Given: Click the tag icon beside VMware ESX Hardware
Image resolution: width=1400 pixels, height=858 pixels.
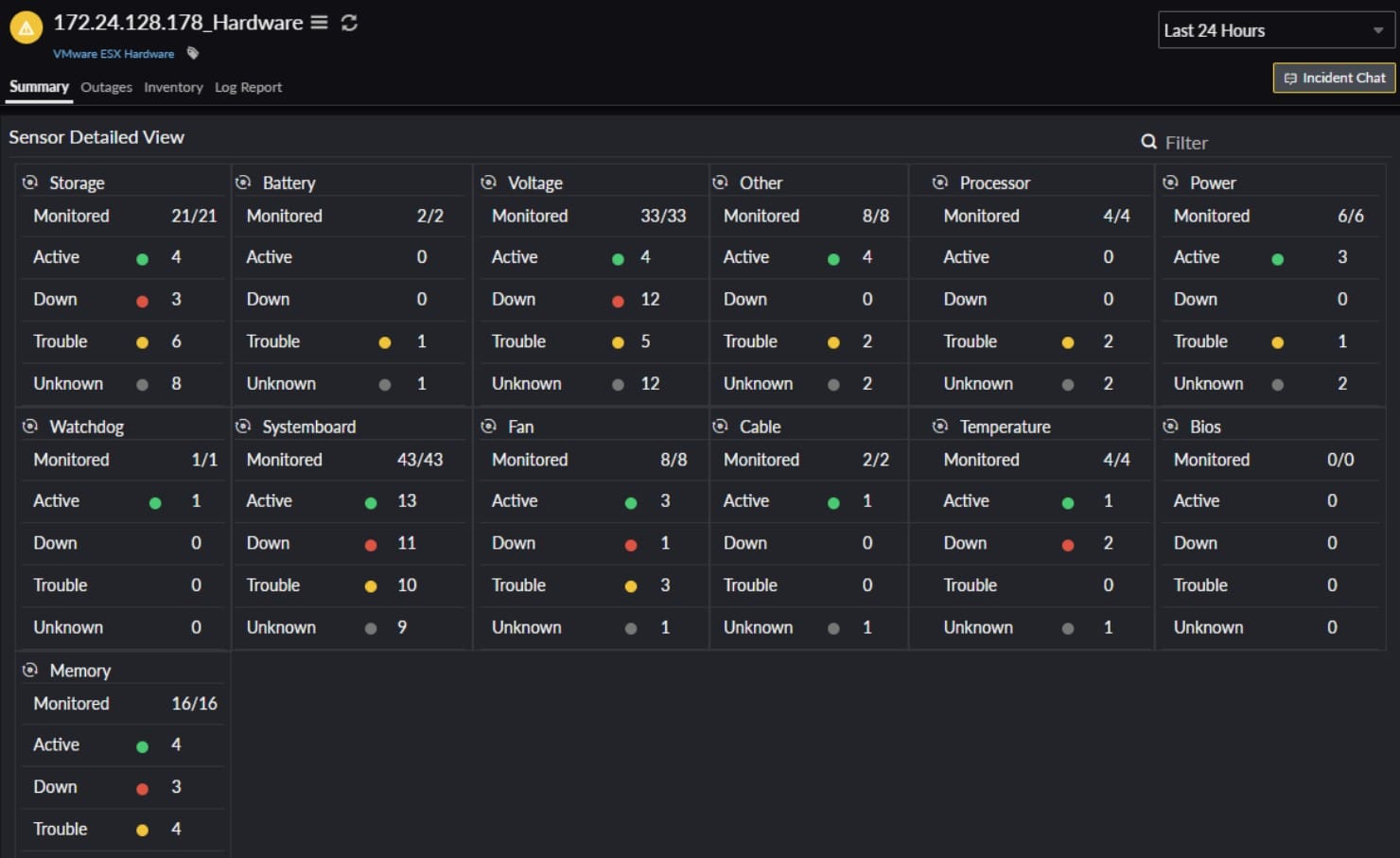Looking at the screenshot, I should click(x=193, y=54).
